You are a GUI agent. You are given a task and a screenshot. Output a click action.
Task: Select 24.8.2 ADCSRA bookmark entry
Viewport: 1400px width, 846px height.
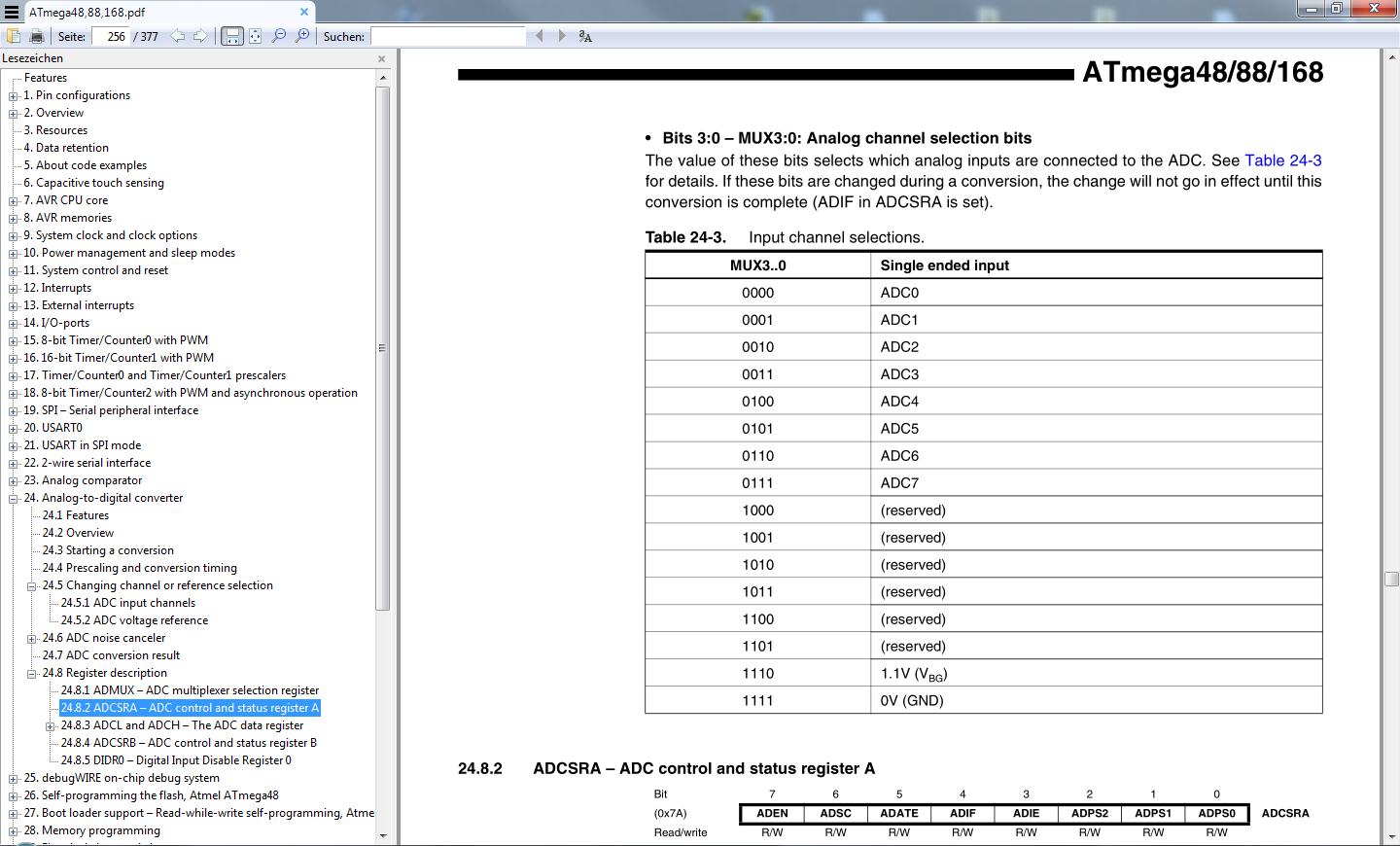[x=190, y=708]
